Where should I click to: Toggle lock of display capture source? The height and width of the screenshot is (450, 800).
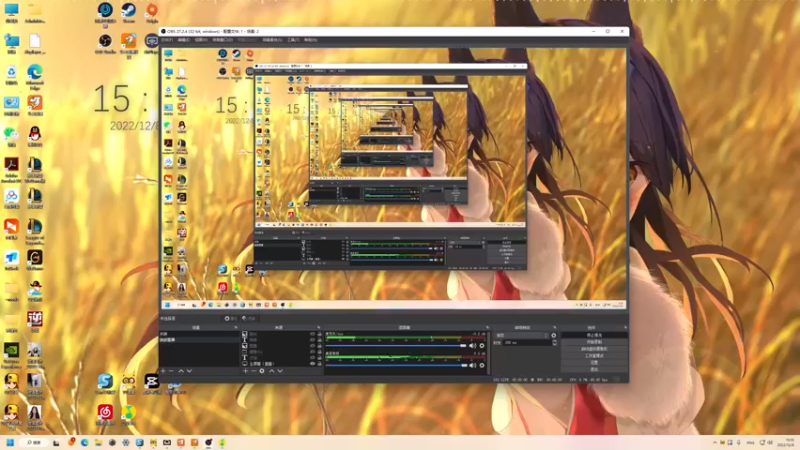(320, 364)
